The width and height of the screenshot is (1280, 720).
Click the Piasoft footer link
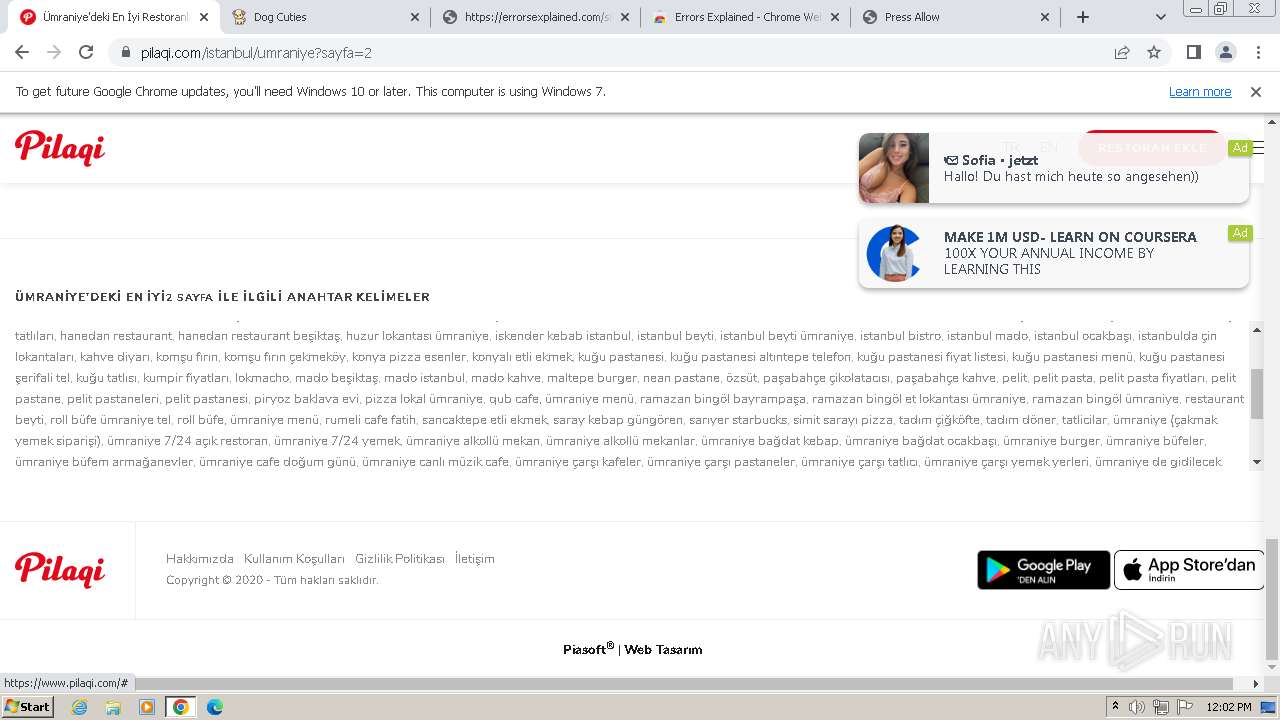[x=588, y=649]
